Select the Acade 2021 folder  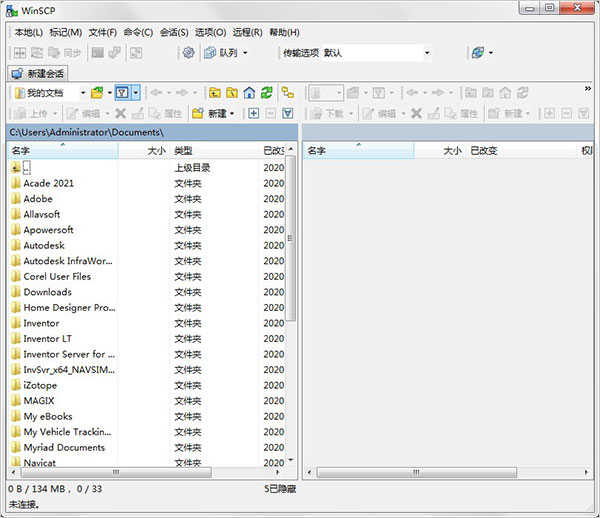click(146, 183)
